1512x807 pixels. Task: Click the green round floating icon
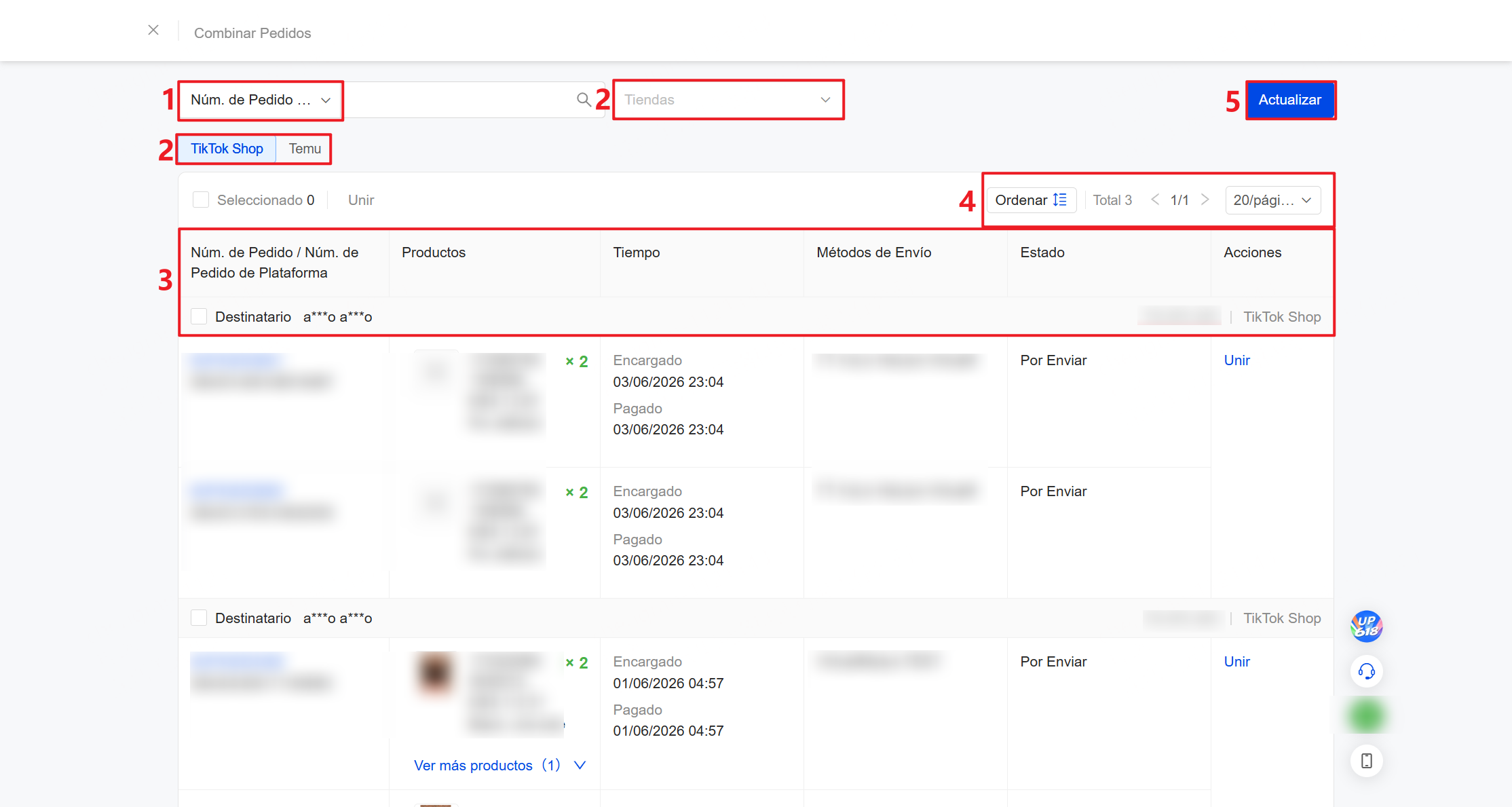tap(1367, 716)
